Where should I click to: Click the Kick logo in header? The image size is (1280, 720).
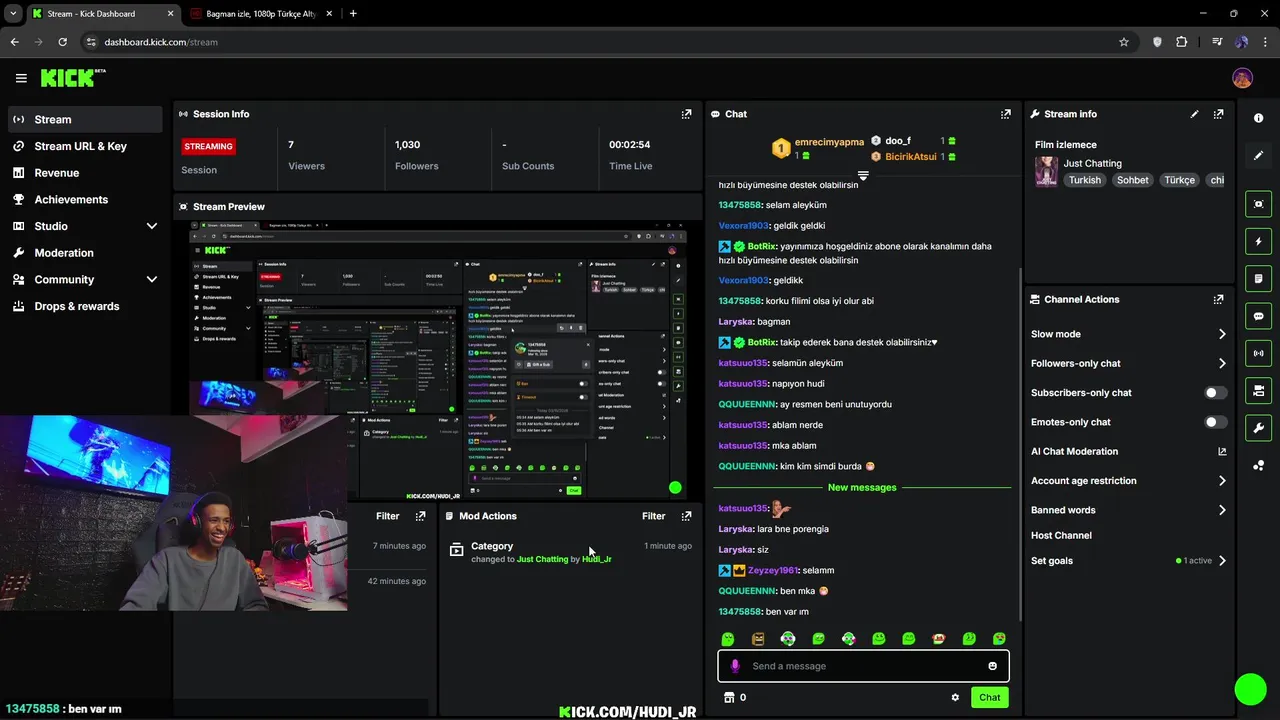73,78
